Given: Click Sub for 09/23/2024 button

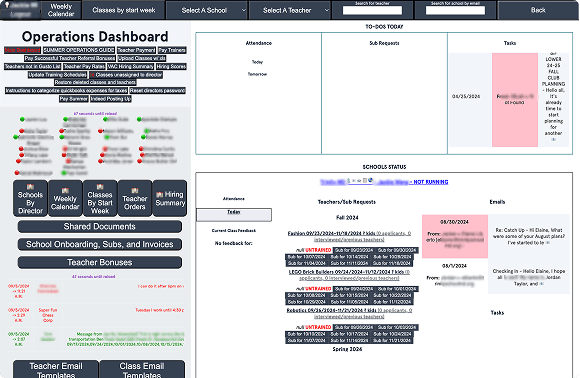Looking at the screenshot, I should click(354, 250).
